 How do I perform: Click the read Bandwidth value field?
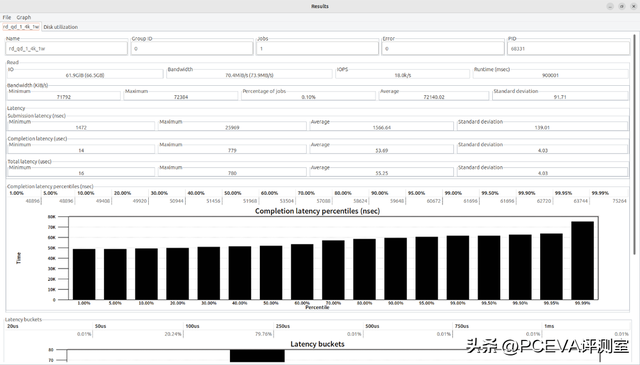point(249,75)
